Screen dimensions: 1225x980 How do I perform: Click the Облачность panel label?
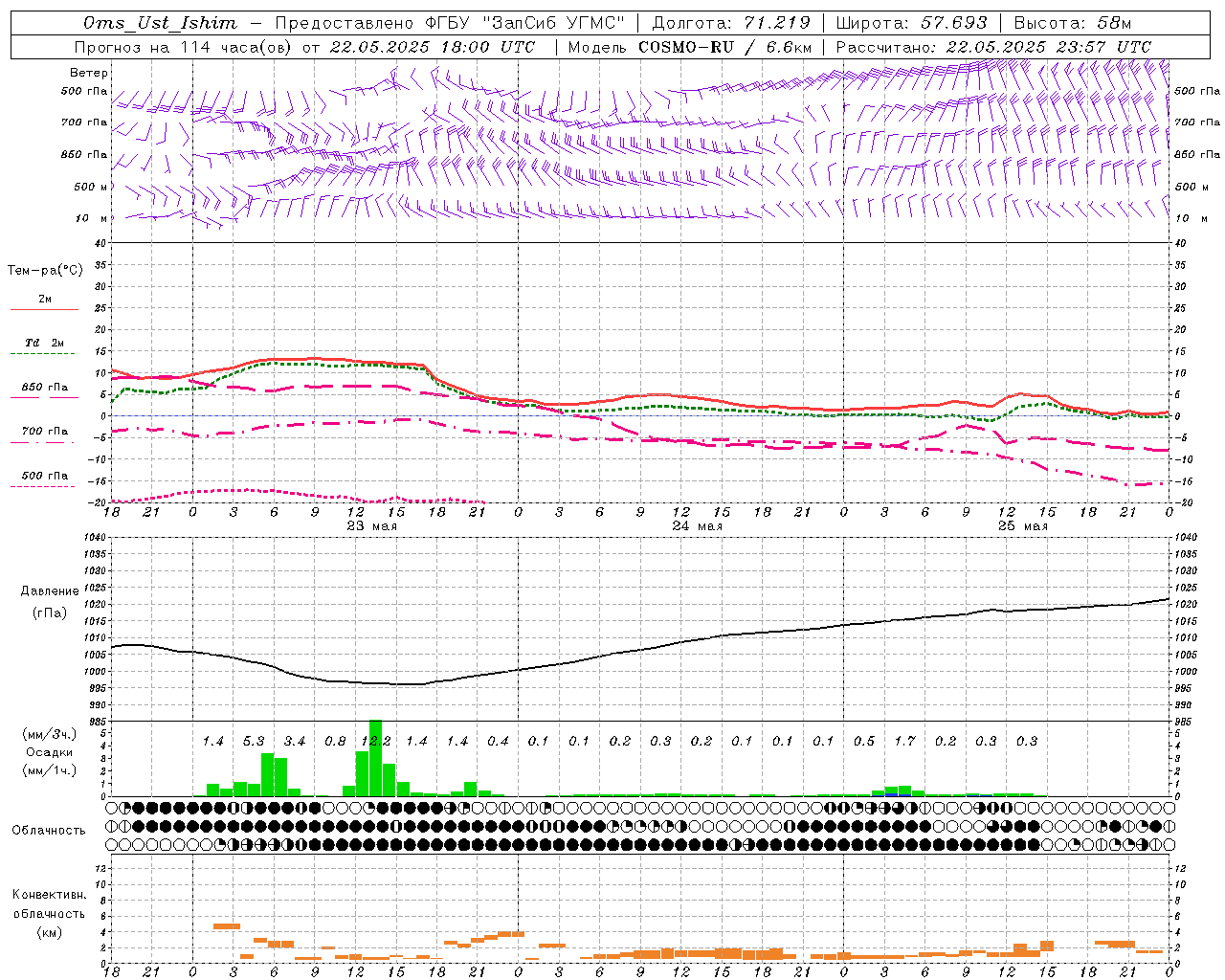(x=49, y=831)
